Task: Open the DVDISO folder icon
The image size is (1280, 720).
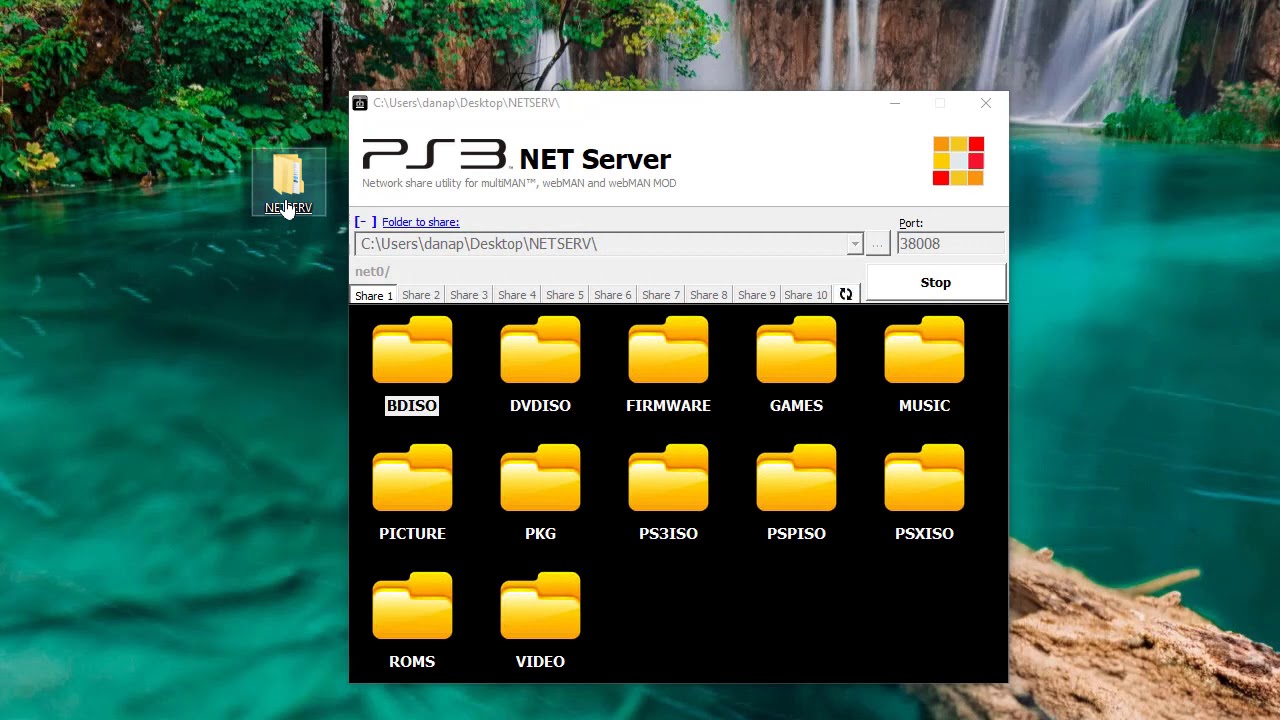Action: tap(540, 350)
